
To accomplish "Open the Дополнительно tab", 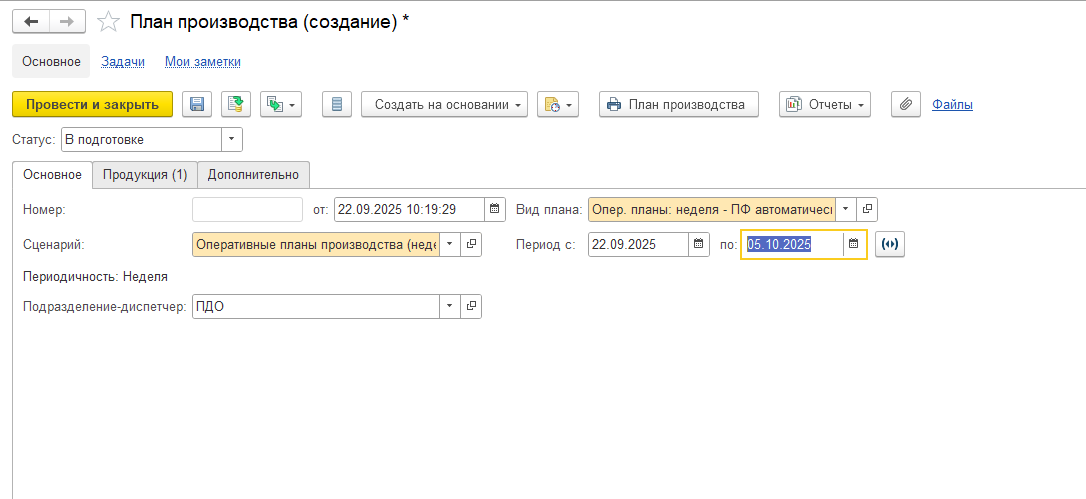I will click(253, 175).
